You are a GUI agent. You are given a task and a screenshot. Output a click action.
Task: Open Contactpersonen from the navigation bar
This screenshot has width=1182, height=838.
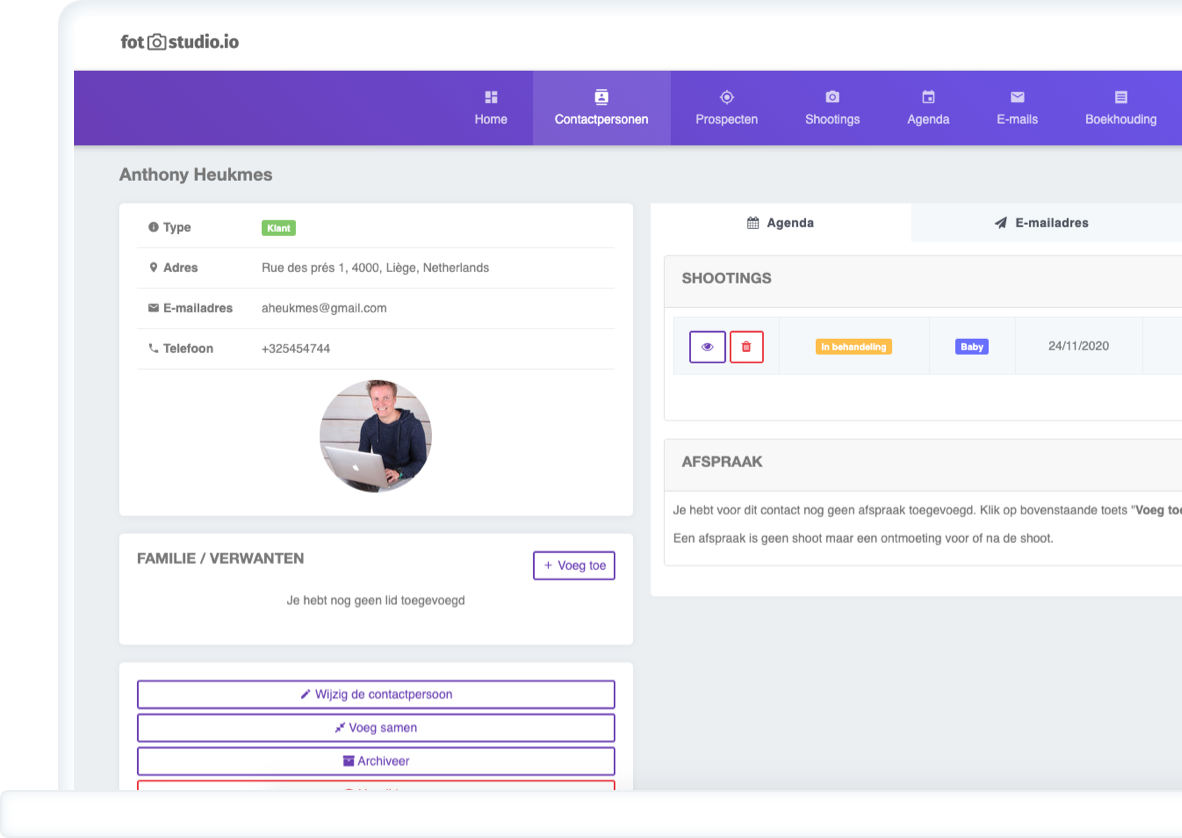[x=601, y=108]
